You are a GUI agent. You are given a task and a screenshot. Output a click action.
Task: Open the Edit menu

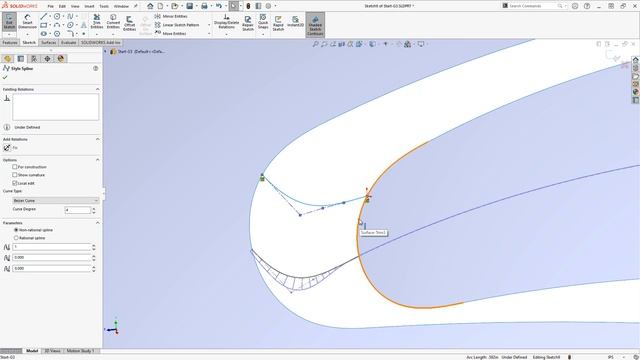pos(62,6)
